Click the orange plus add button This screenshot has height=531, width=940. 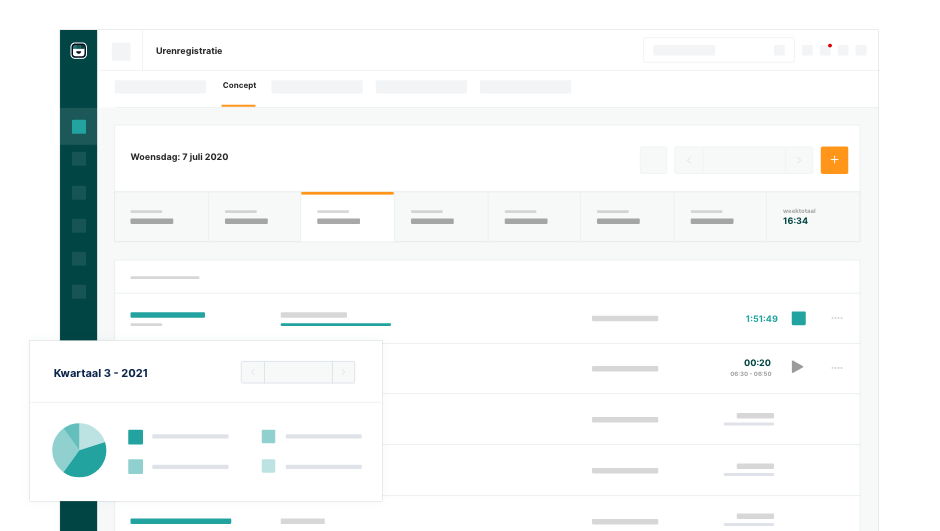(834, 160)
